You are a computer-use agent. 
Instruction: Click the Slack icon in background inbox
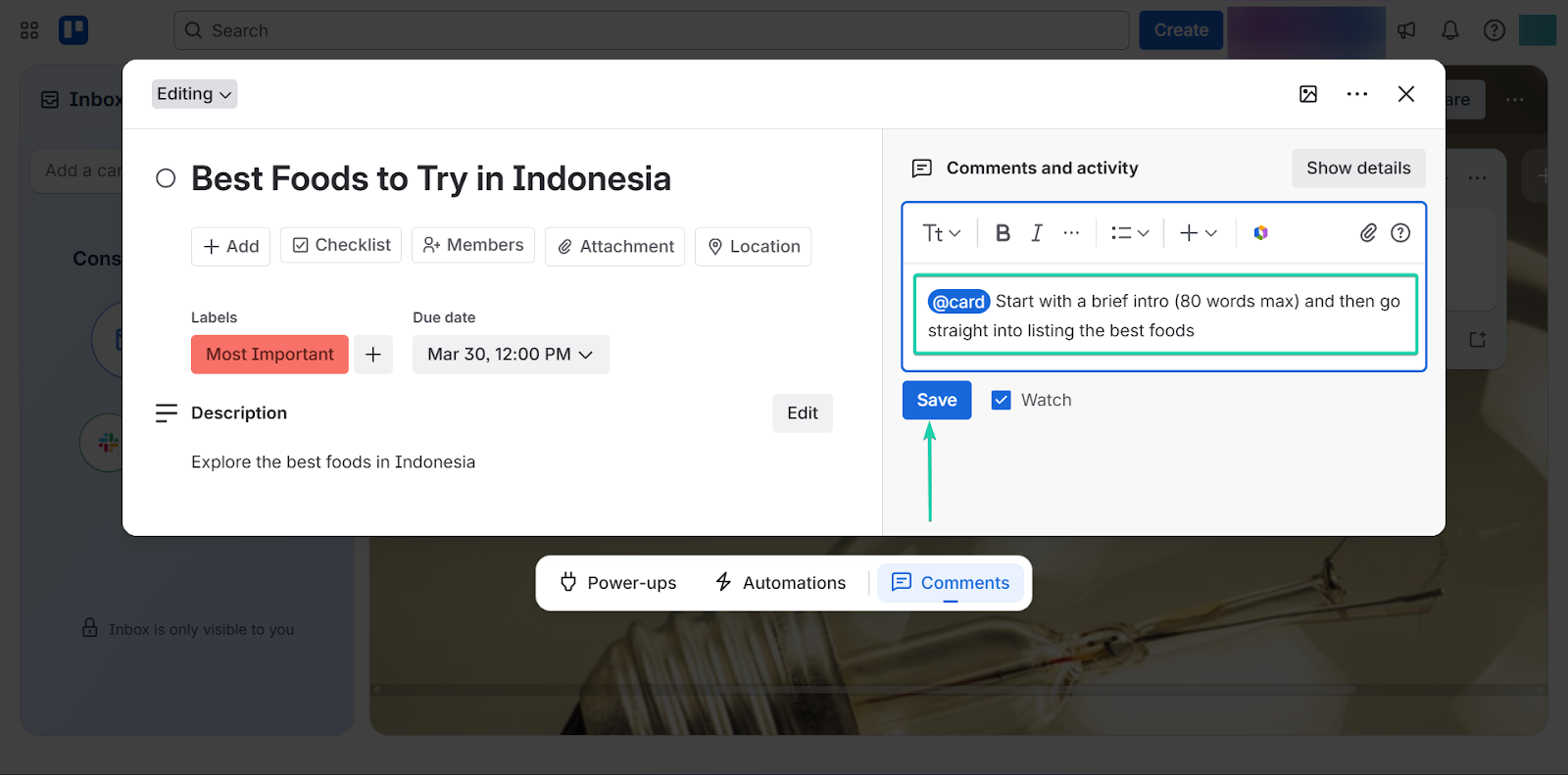click(108, 443)
